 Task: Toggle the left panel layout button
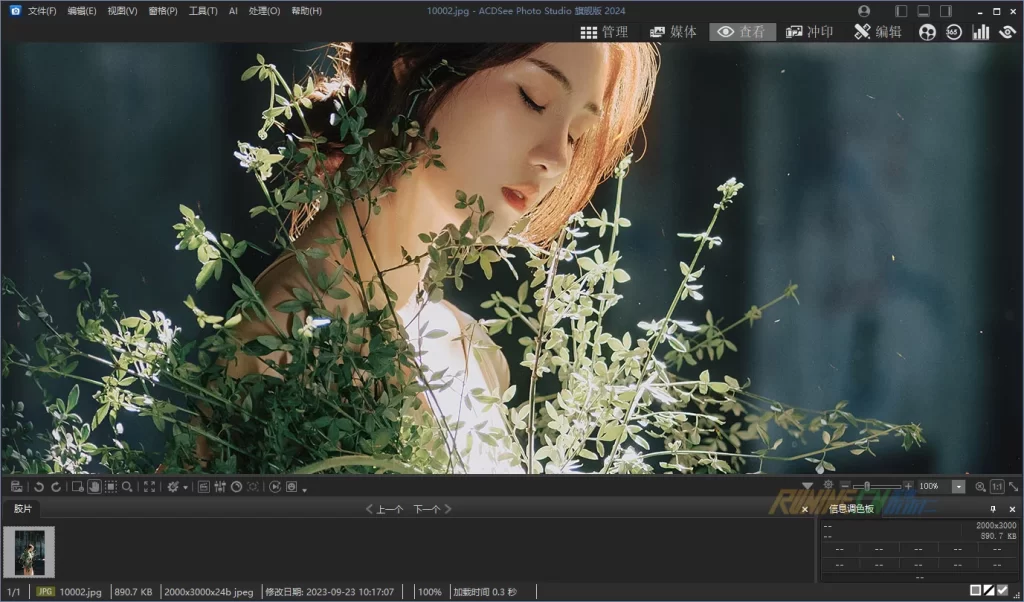pyautogui.click(x=901, y=11)
